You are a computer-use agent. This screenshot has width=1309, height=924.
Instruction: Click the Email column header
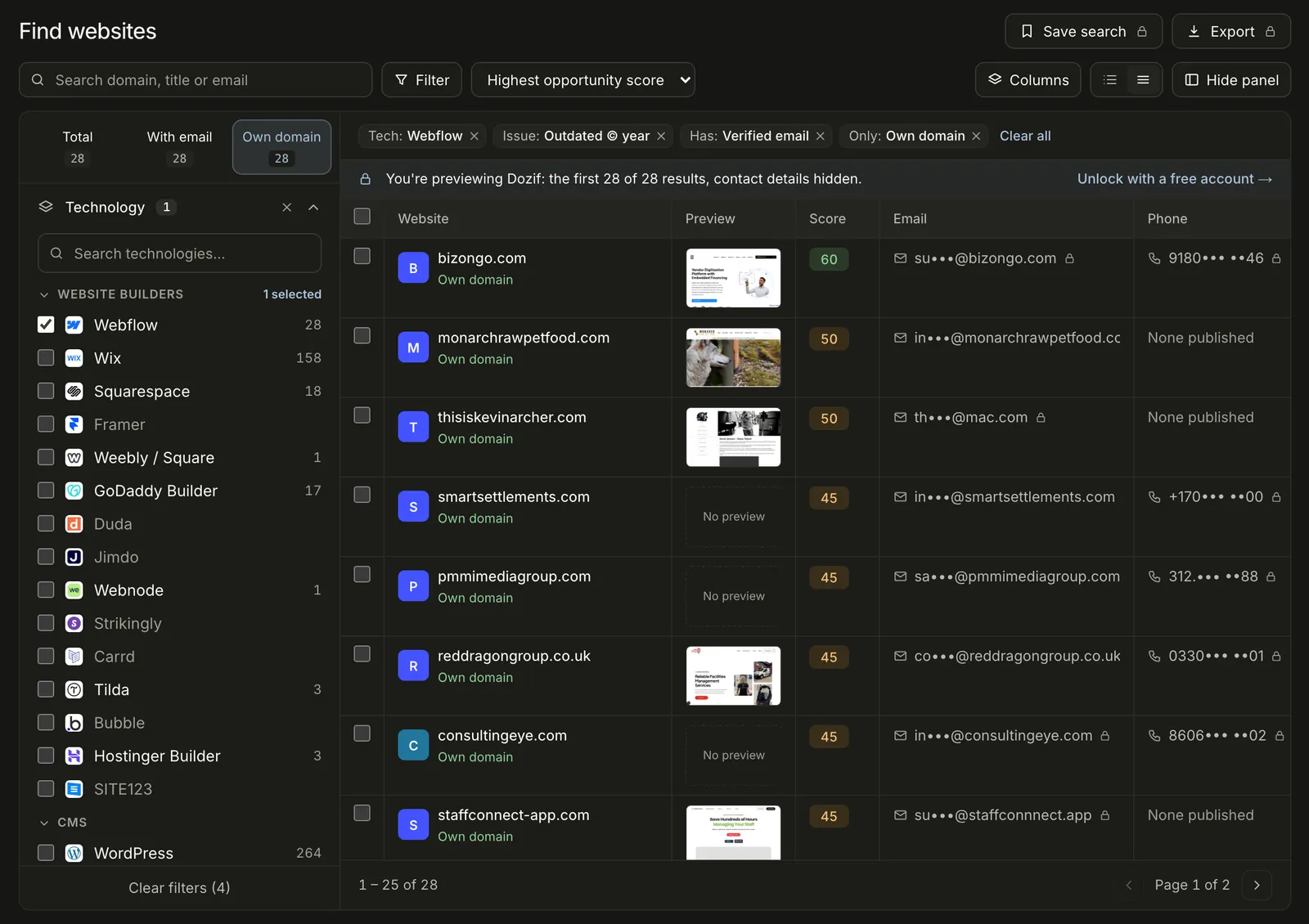coord(910,219)
